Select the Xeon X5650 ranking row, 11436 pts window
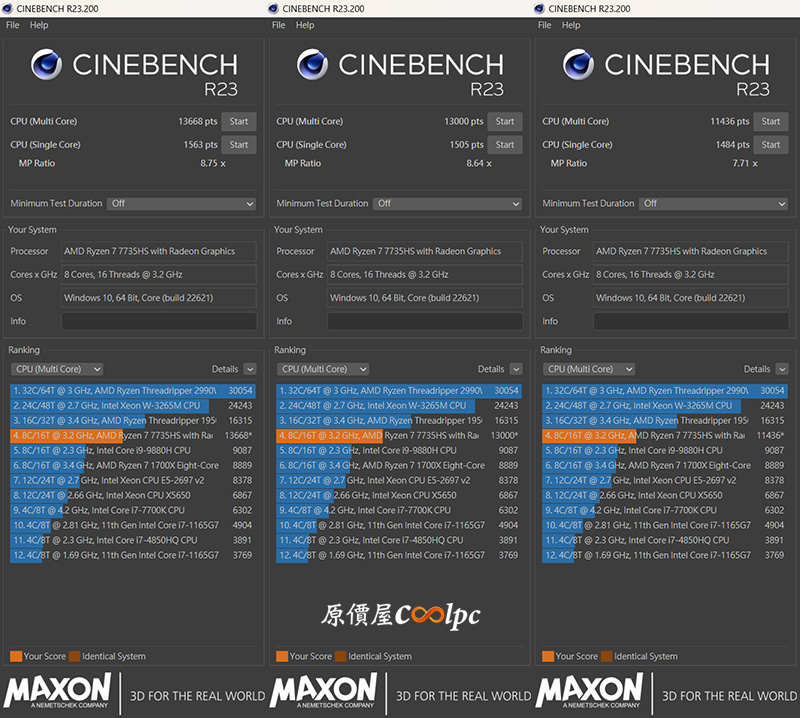Image resolution: width=800 pixels, height=718 pixels. [665, 496]
